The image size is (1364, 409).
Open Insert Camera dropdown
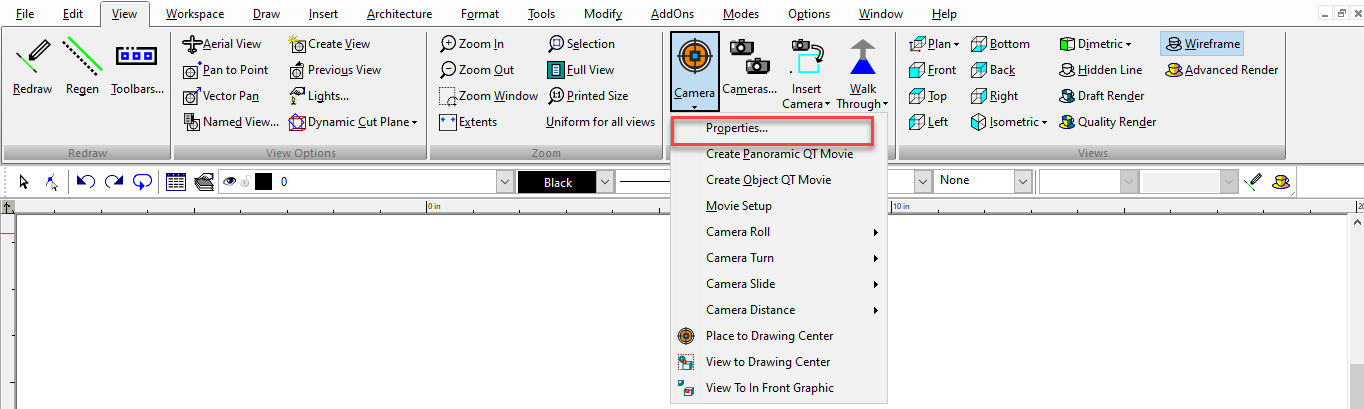point(828,104)
